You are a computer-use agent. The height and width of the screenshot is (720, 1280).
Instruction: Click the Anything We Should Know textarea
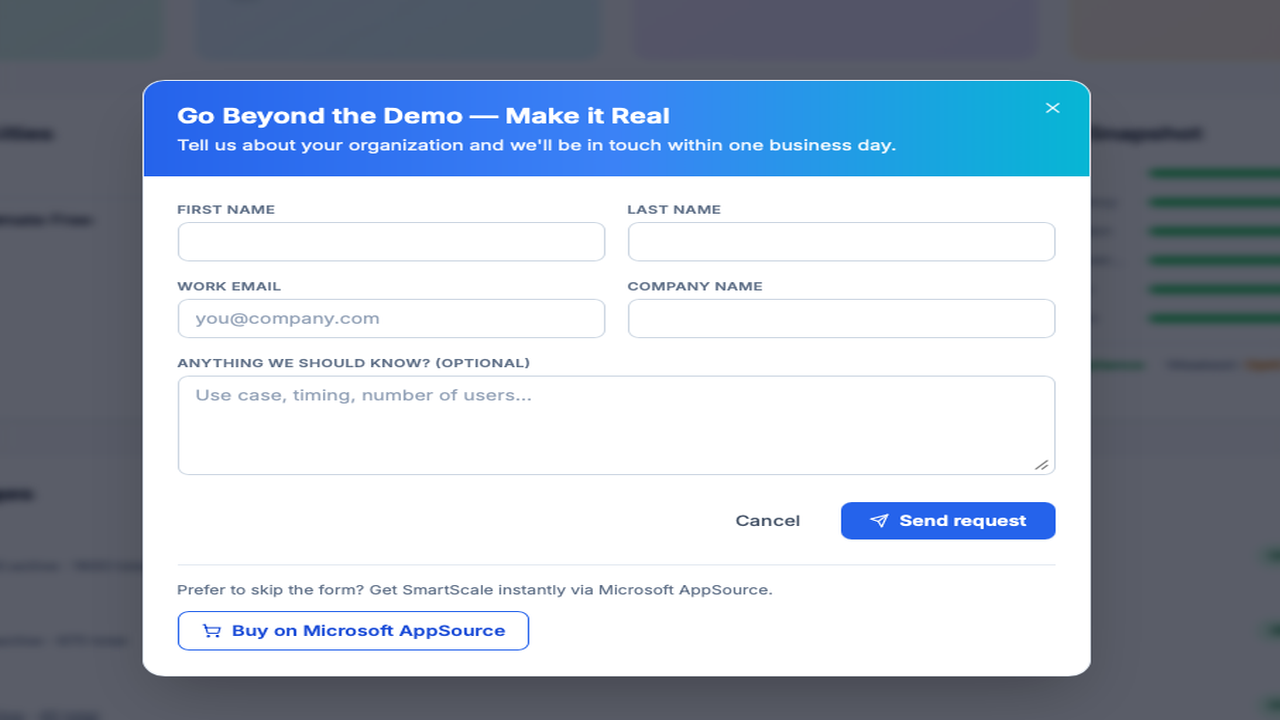[616, 425]
